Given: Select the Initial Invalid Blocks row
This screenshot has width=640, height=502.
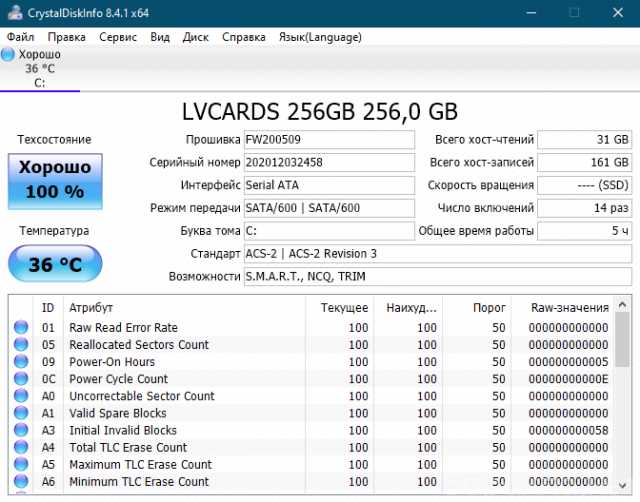Looking at the screenshot, I should (311, 430).
